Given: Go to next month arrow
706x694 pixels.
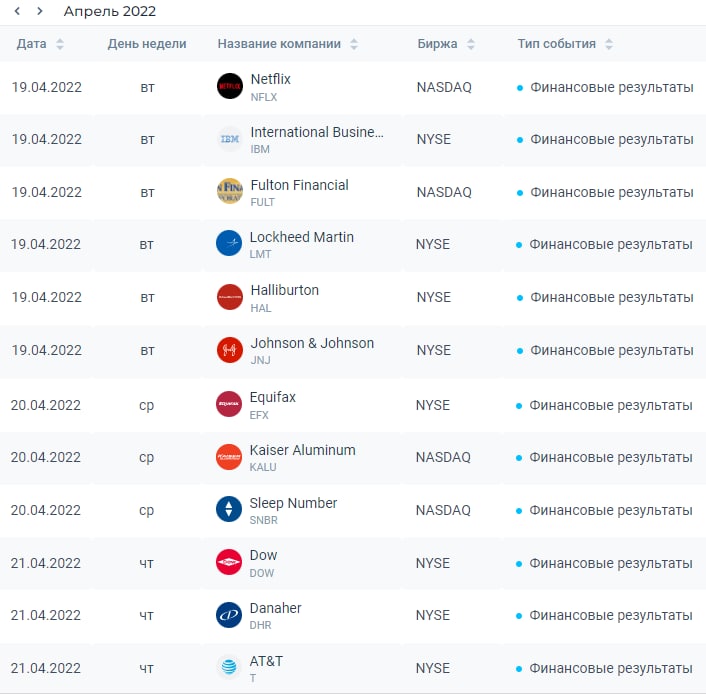Looking at the screenshot, I should coord(40,11).
